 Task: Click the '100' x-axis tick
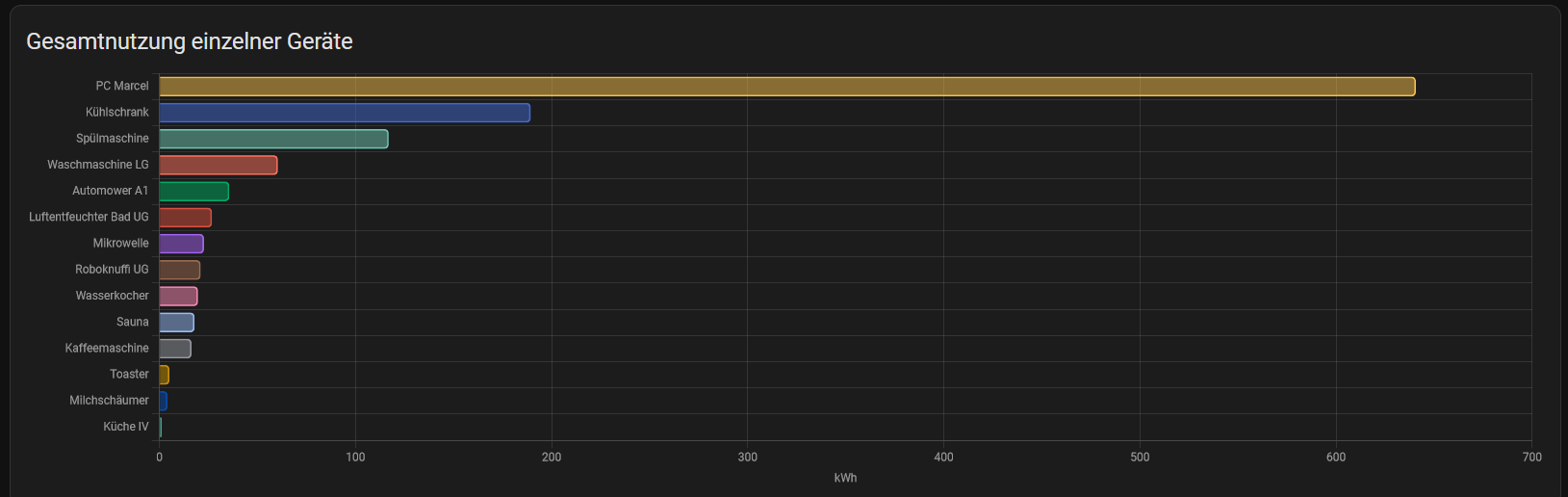coord(355,457)
